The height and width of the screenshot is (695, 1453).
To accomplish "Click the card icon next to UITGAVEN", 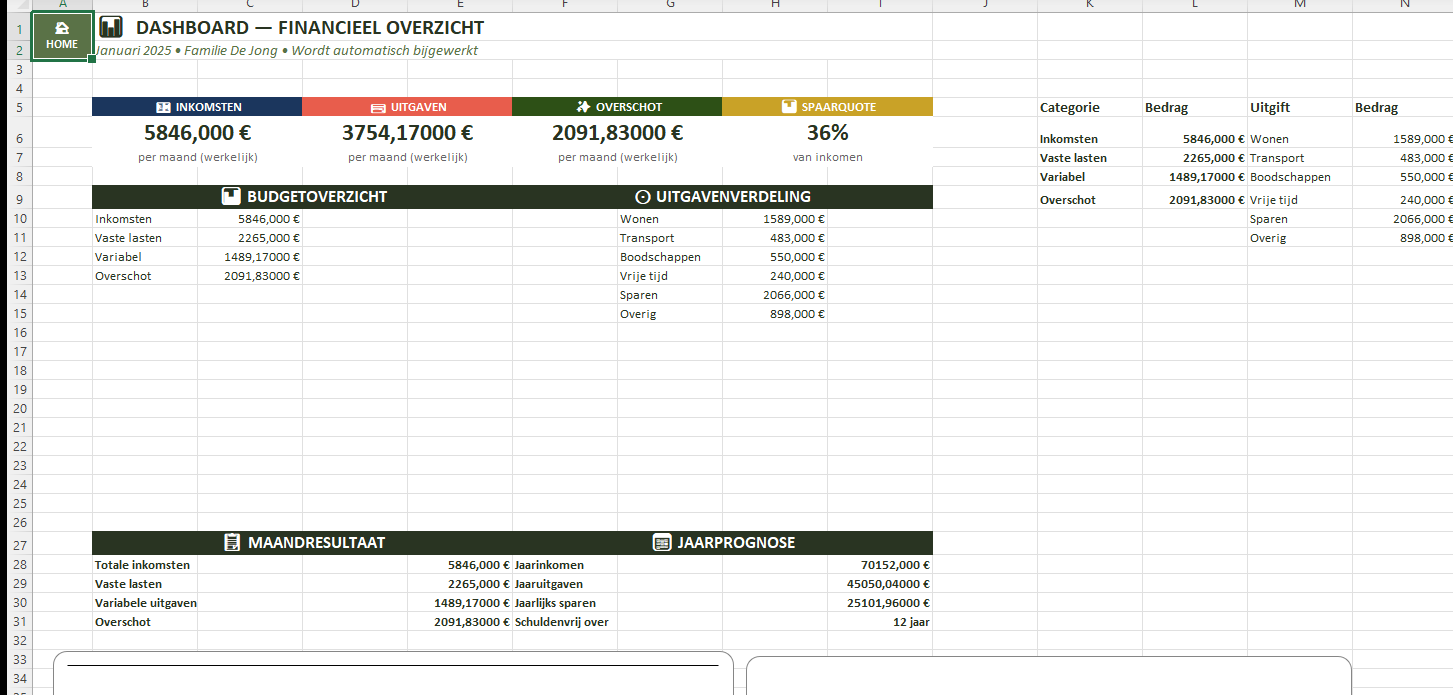I will click(x=377, y=107).
